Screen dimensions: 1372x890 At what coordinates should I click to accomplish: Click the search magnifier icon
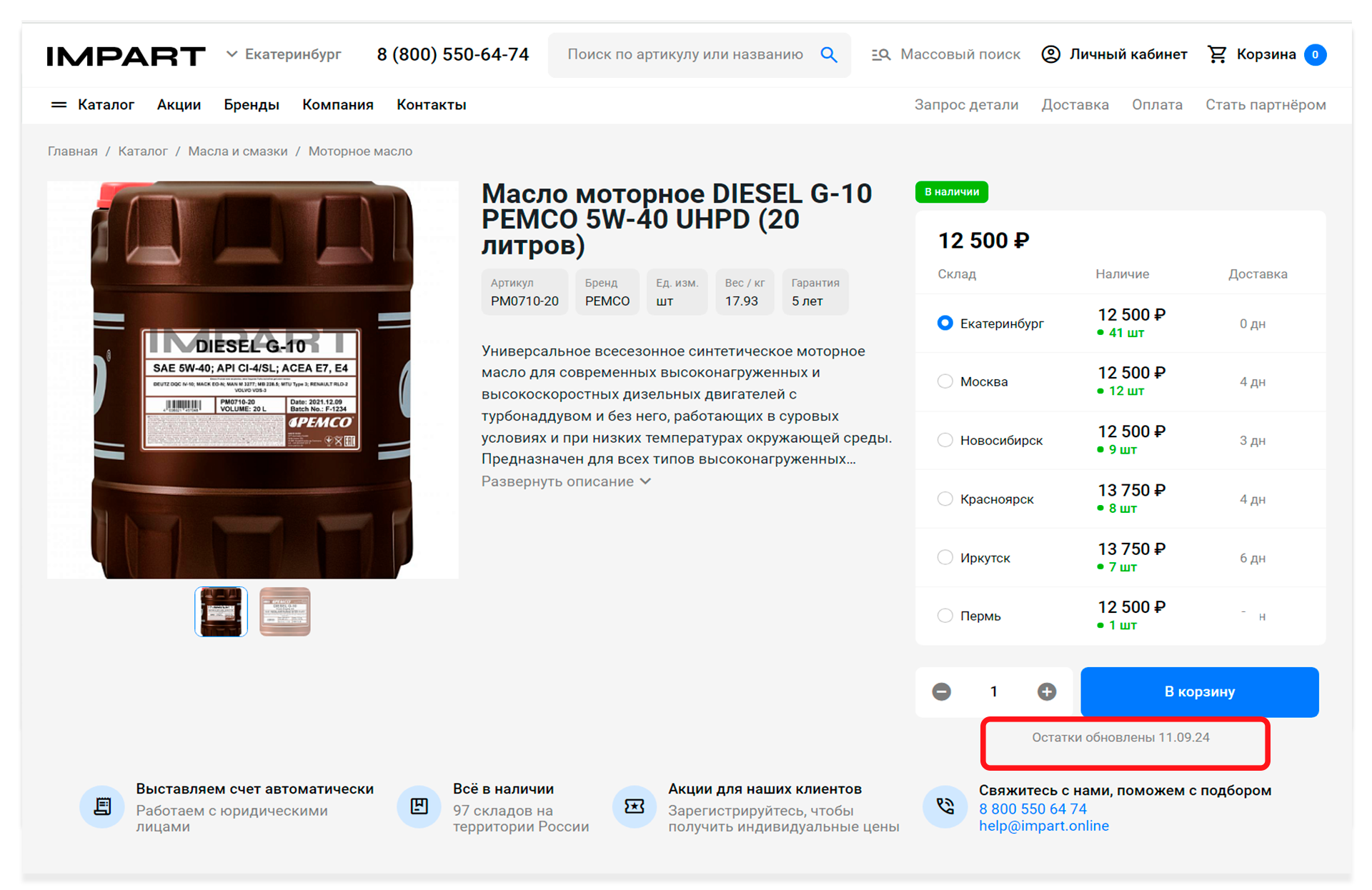click(x=829, y=54)
